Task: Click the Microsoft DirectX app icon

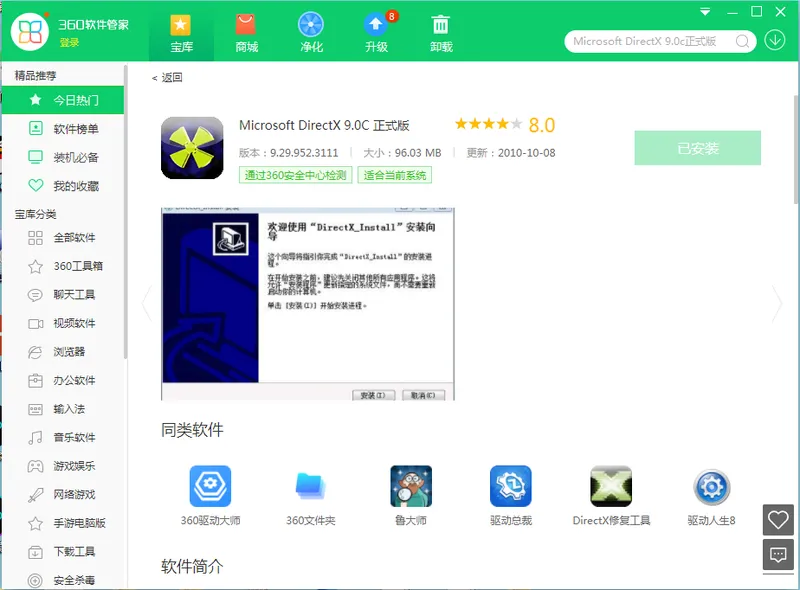Action: coord(192,148)
